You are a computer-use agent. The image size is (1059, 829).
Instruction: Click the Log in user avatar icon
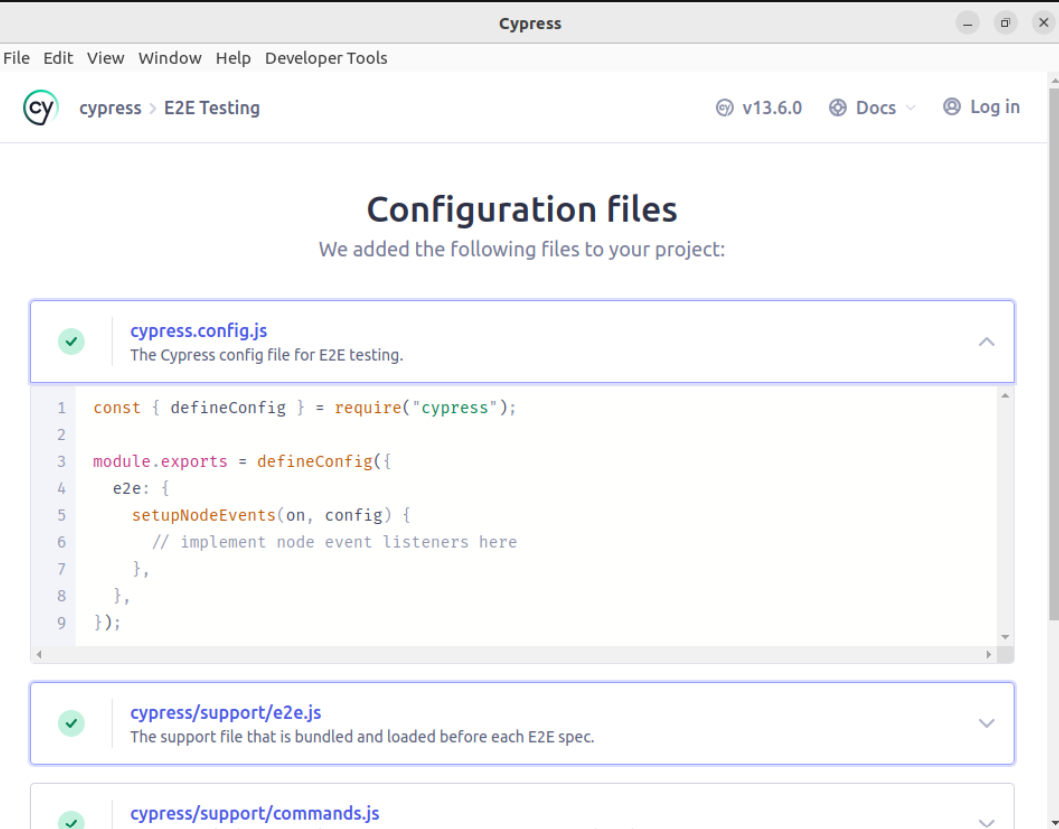(952, 107)
